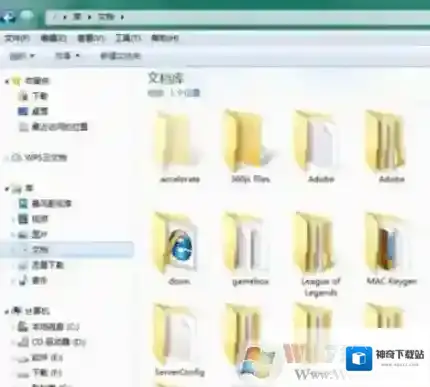430x387 pixels.
Task: Select 桌面 (Desktop) in the favorites list
Action: click(40, 111)
